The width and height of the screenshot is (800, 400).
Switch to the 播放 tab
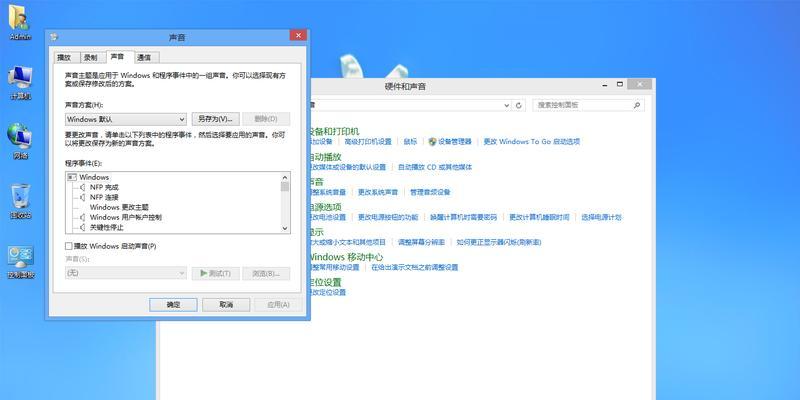pyautogui.click(x=67, y=58)
